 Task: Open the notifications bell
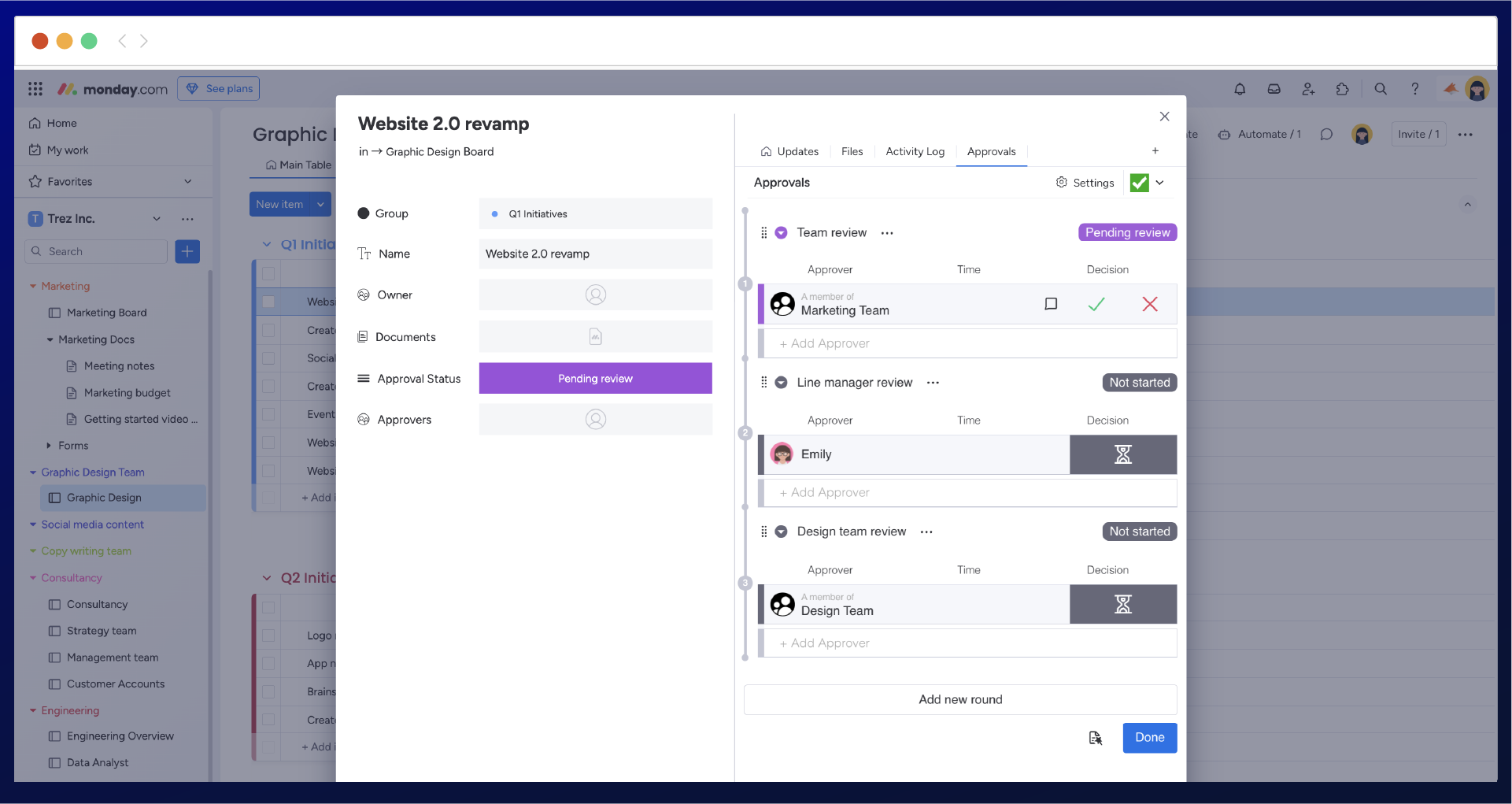coord(1240,89)
